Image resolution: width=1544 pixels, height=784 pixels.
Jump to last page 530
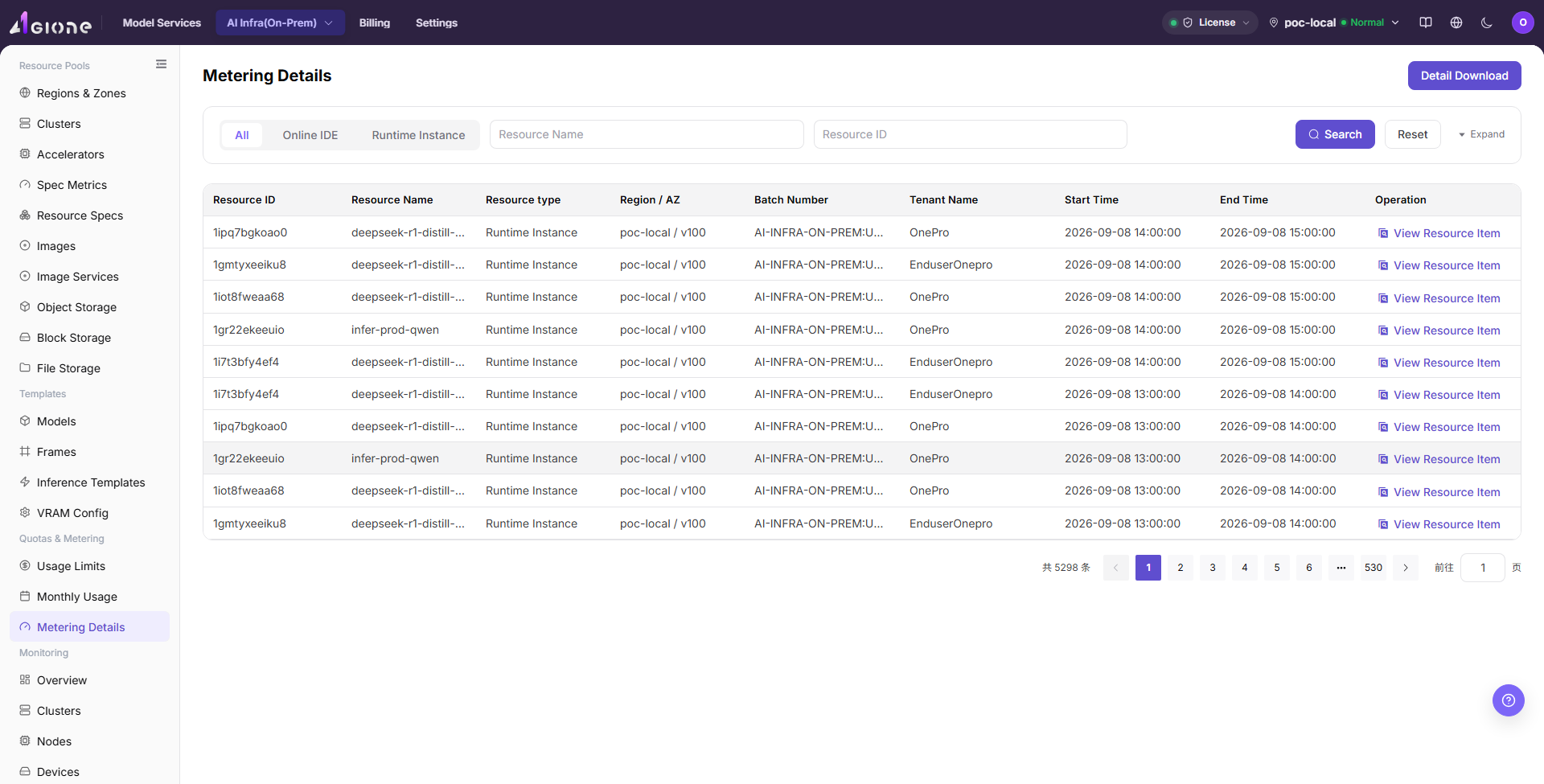1374,568
